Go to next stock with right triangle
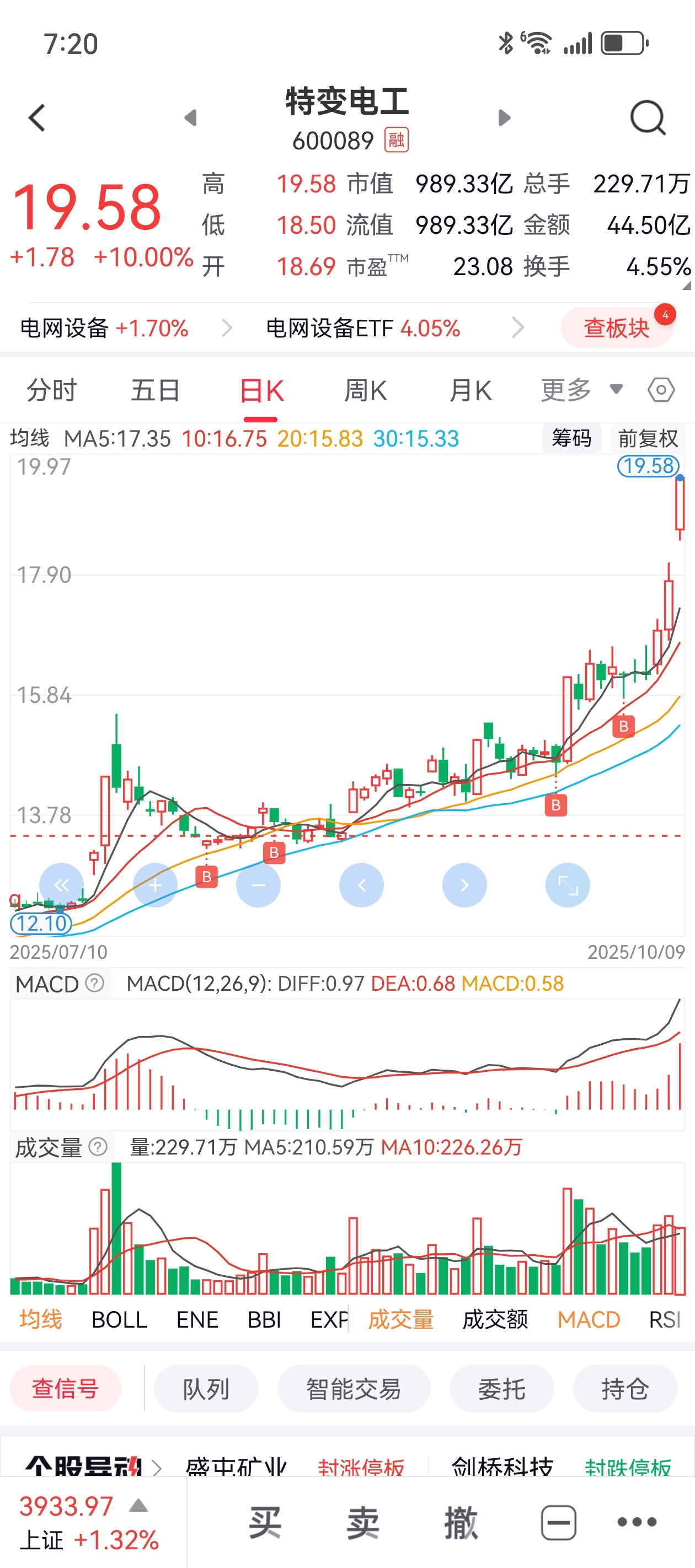 click(x=504, y=117)
